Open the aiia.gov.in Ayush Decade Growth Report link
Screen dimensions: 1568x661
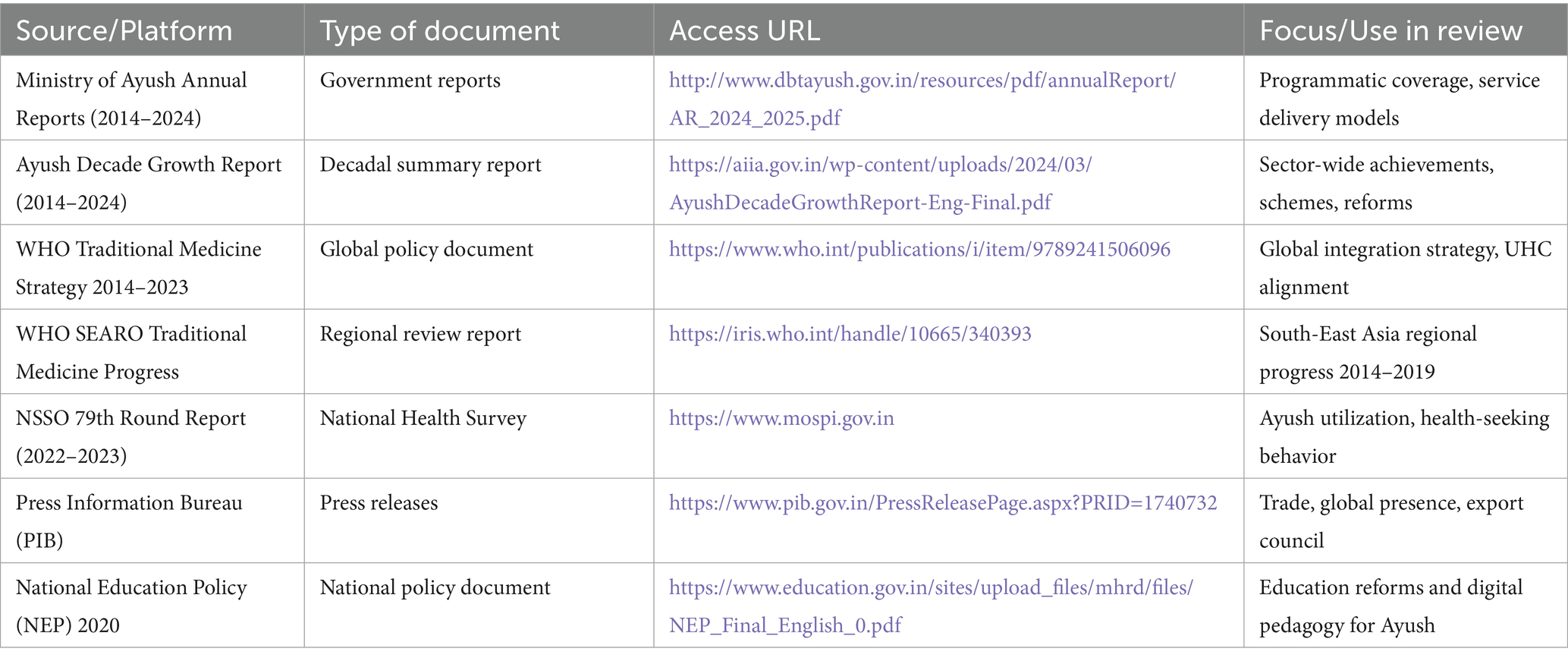[x=880, y=165]
